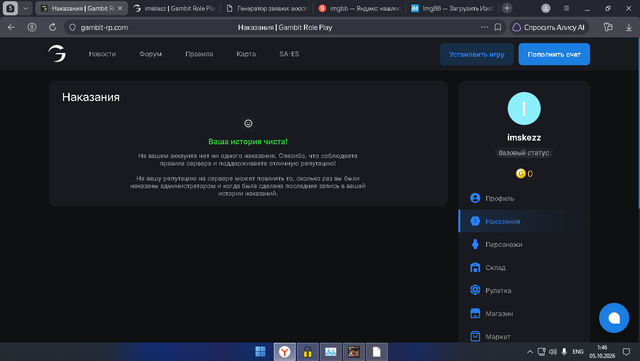This screenshot has height=361, width=640.
Task: Open Карта in site navigation
Action: (246, 54)
